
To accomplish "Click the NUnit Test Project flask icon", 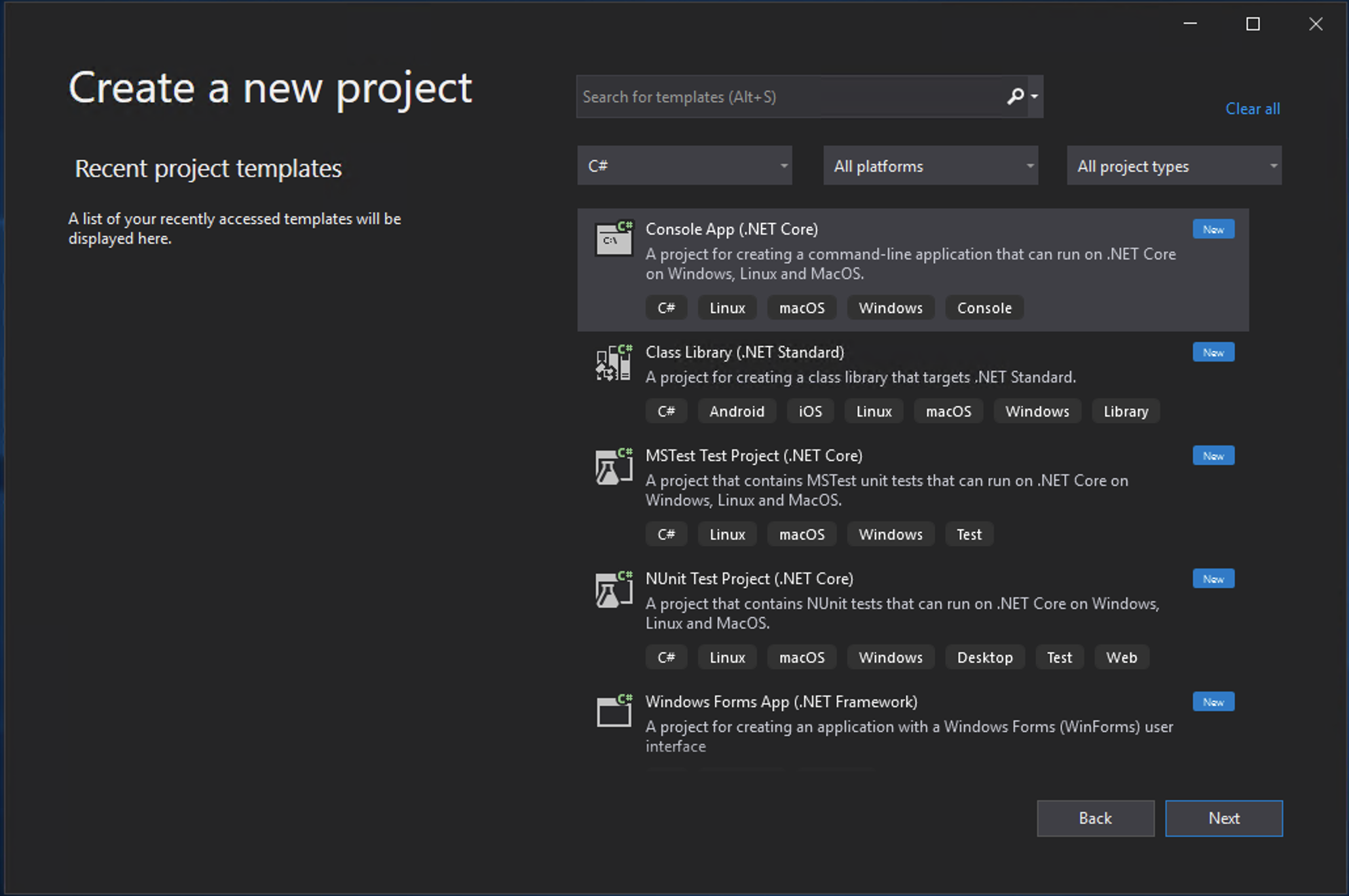I will [x=614, y=589].
